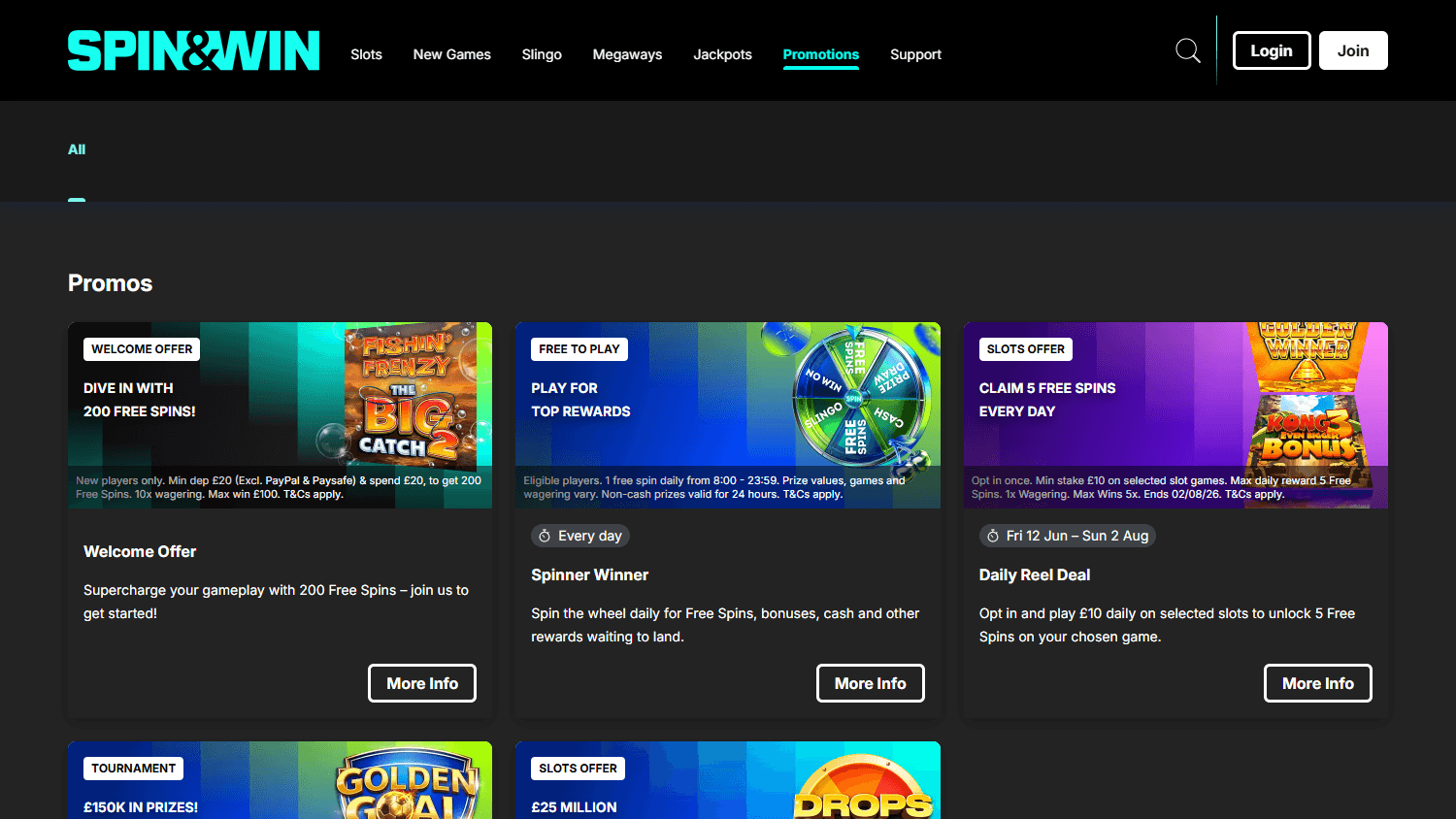Open the search magnifier icon
The width and height of the screenshot is (1456, 819).
[x=1188, y=50]
